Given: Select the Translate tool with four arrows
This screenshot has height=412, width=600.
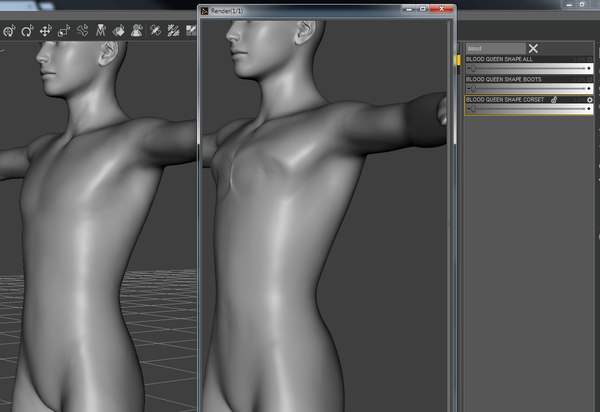Looking at the screenshot, I should 46,31.
